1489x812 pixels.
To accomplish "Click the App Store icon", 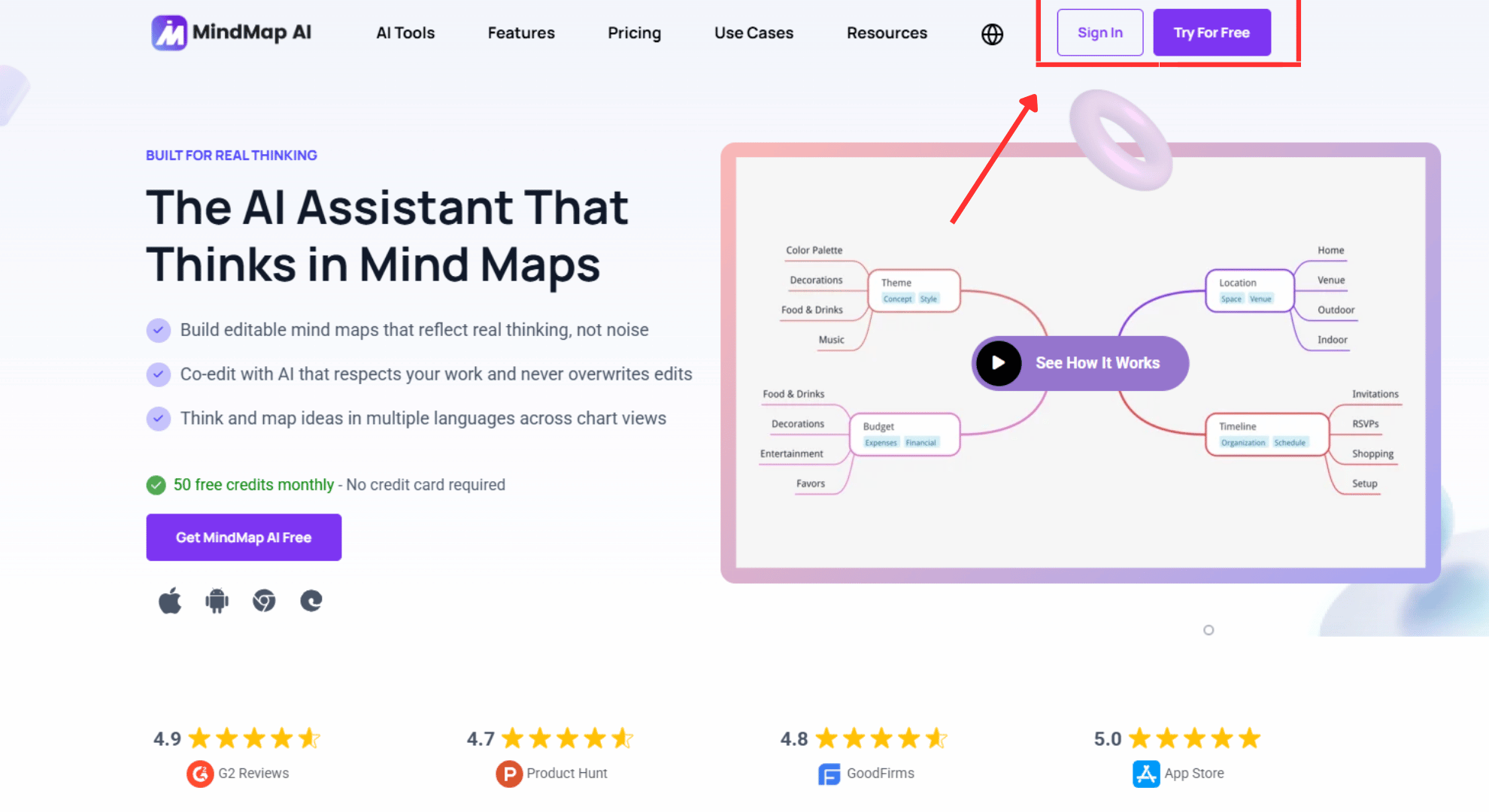I will 1145,773.
